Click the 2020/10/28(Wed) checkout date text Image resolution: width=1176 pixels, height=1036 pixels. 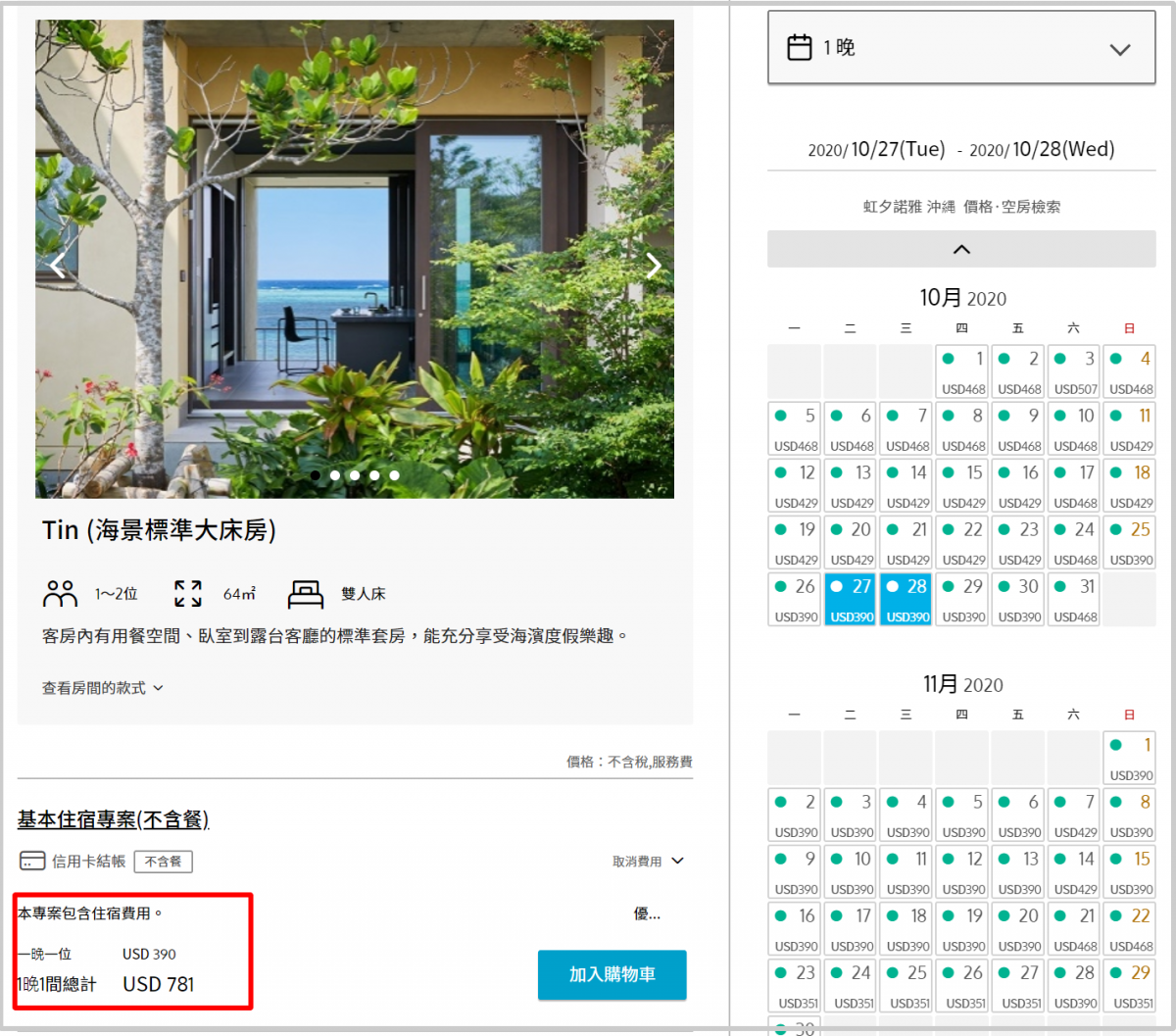[x=1042, y=149]
